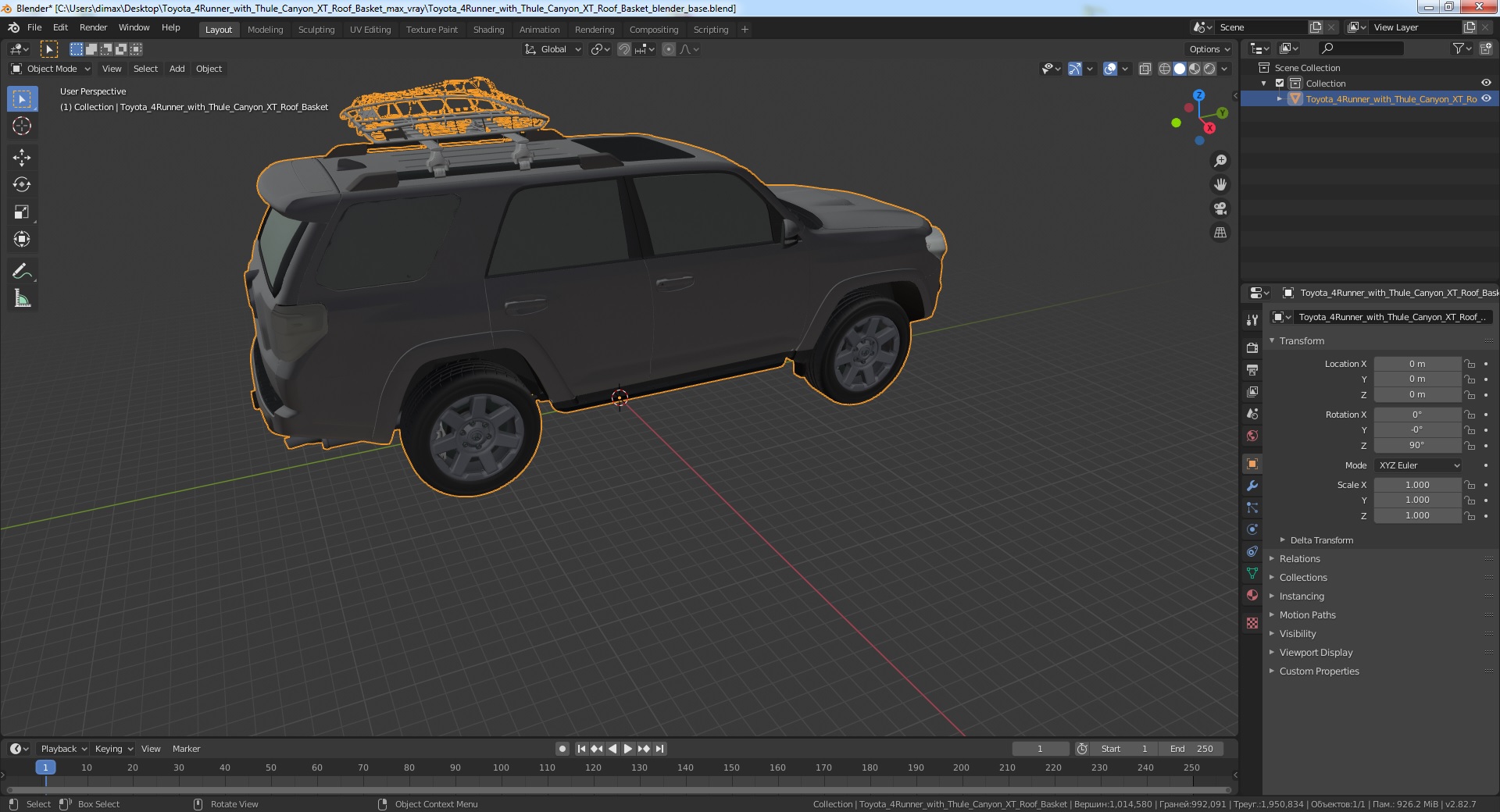The width and height of the screenshot is (1500, 812).
Task: Activate the Transform tool
Action: (22, 240)
